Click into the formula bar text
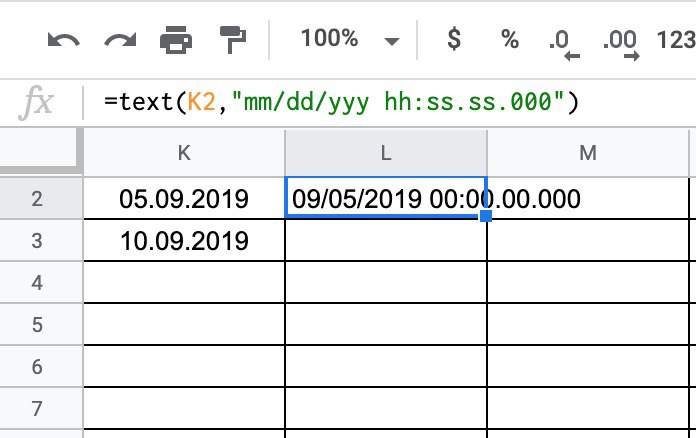 point(342,102)
